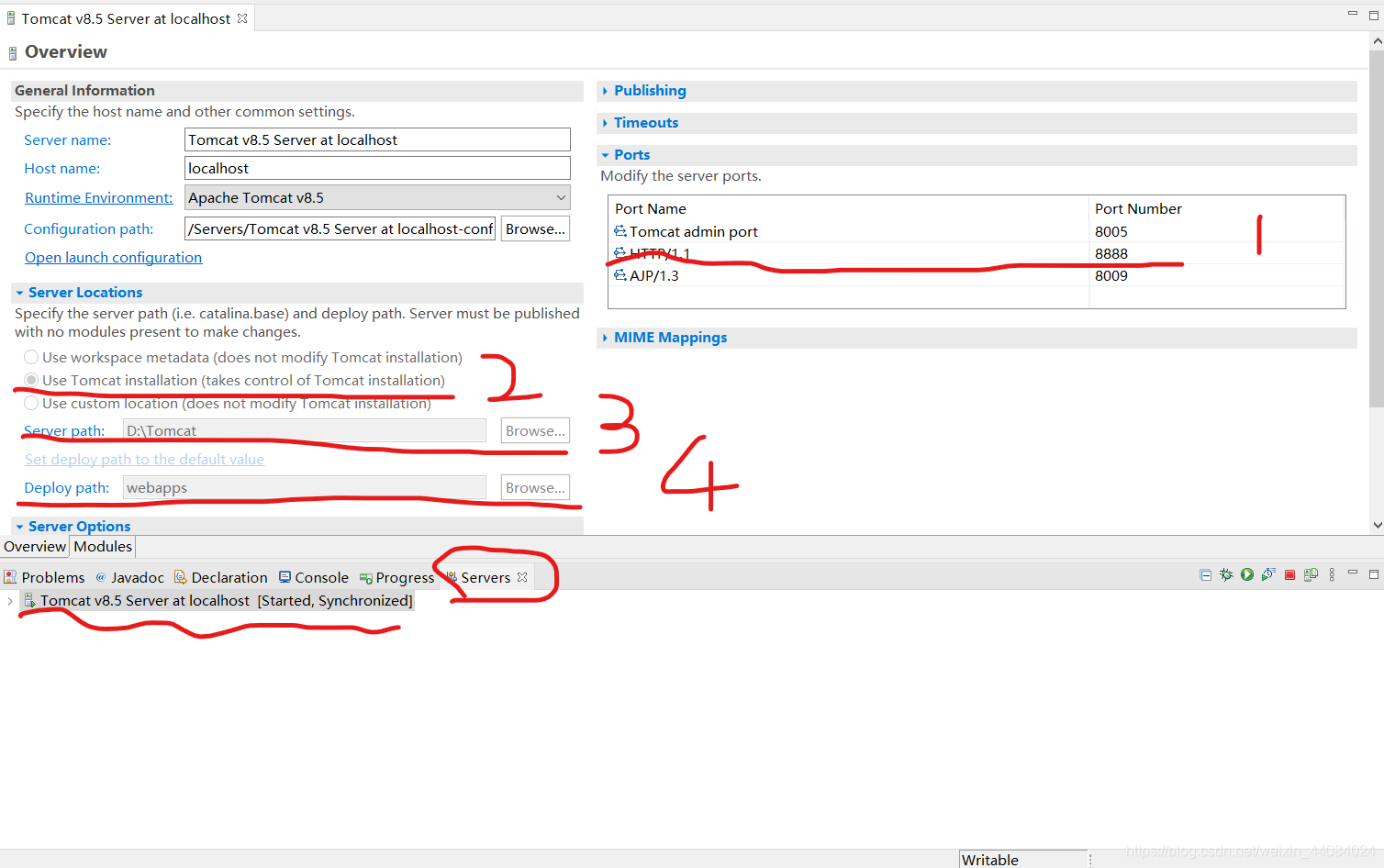The width and height of the screenshot is (1384, 868).
Task: Click the Tomcat server icon in Servers list
Action: coord(29,600)
